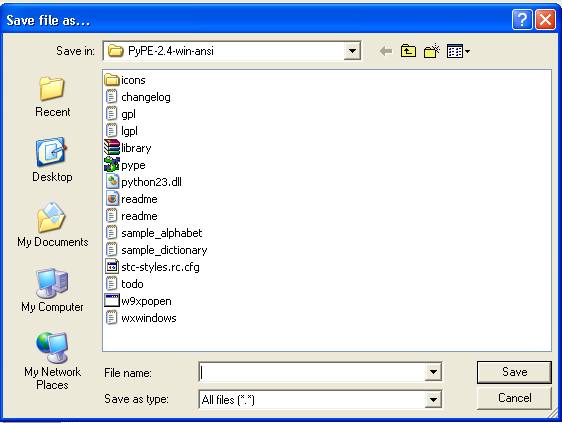Click the Cancel button
The width and height of the screenshot is (562, 423).
pos(514,398)
